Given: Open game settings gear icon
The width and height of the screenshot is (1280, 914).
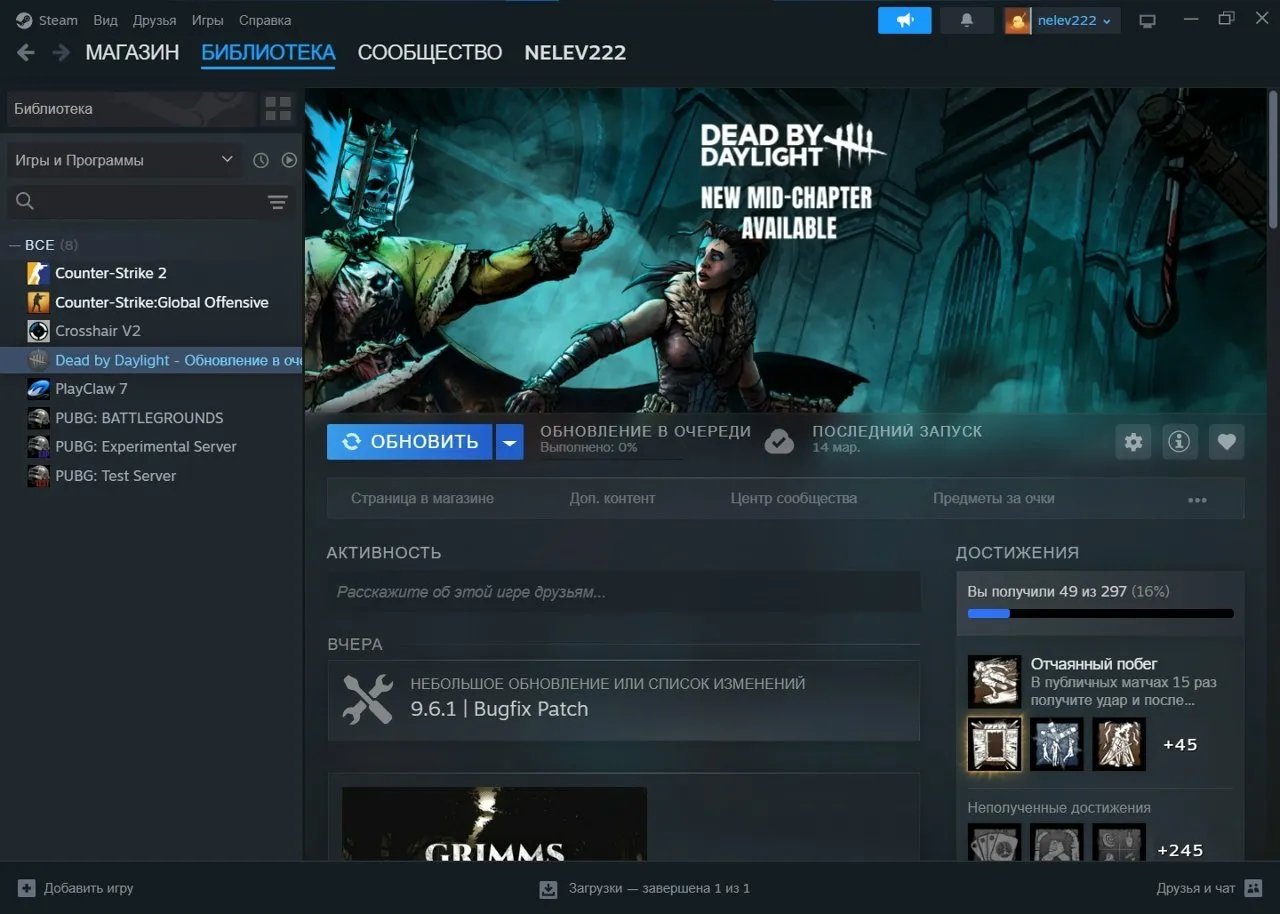Looking at the screenshot, I should click(1133, 442).
